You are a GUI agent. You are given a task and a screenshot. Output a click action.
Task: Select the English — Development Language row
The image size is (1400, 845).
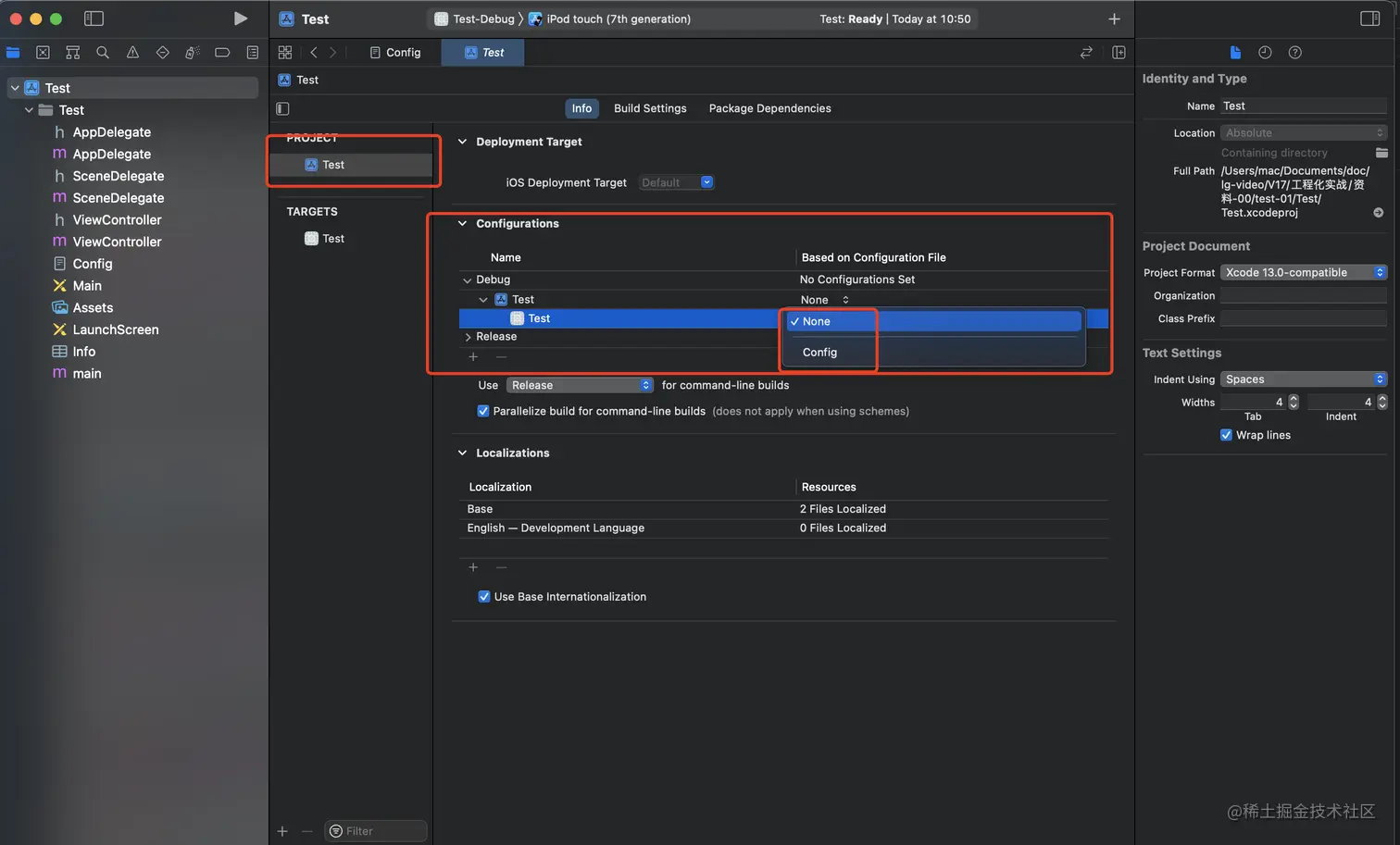coord(783,528)
